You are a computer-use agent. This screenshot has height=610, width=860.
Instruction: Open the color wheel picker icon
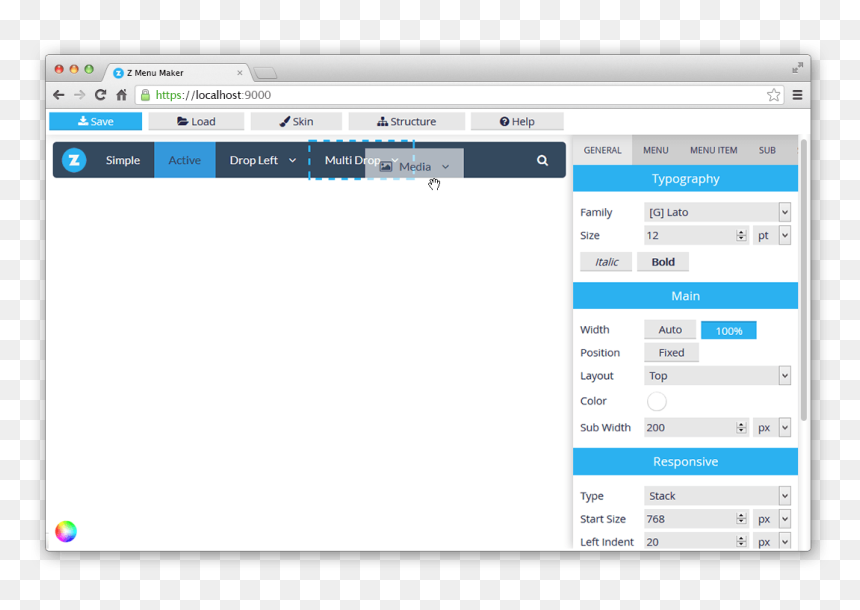point(66,531)
